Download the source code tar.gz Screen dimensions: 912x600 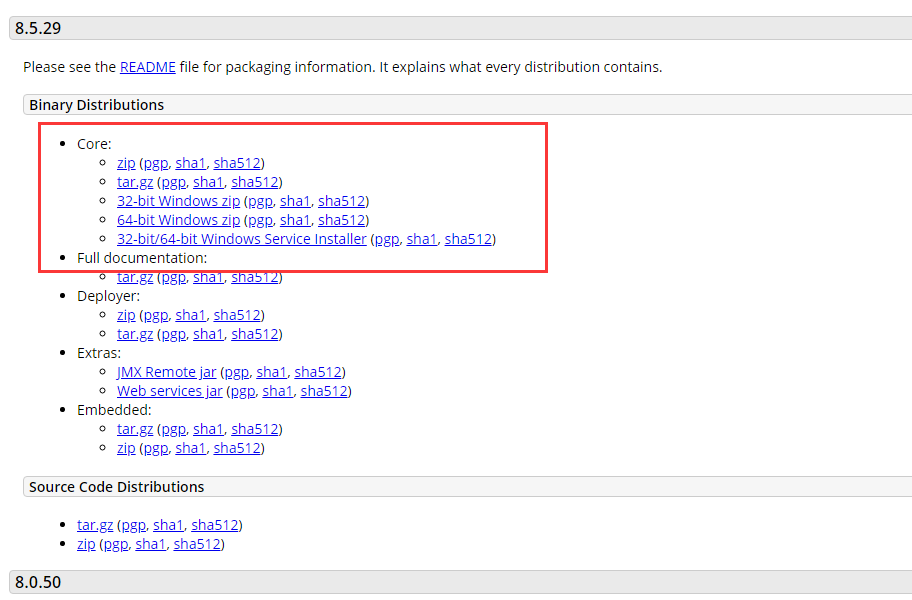pyautogui.click(x=95, y=525)
